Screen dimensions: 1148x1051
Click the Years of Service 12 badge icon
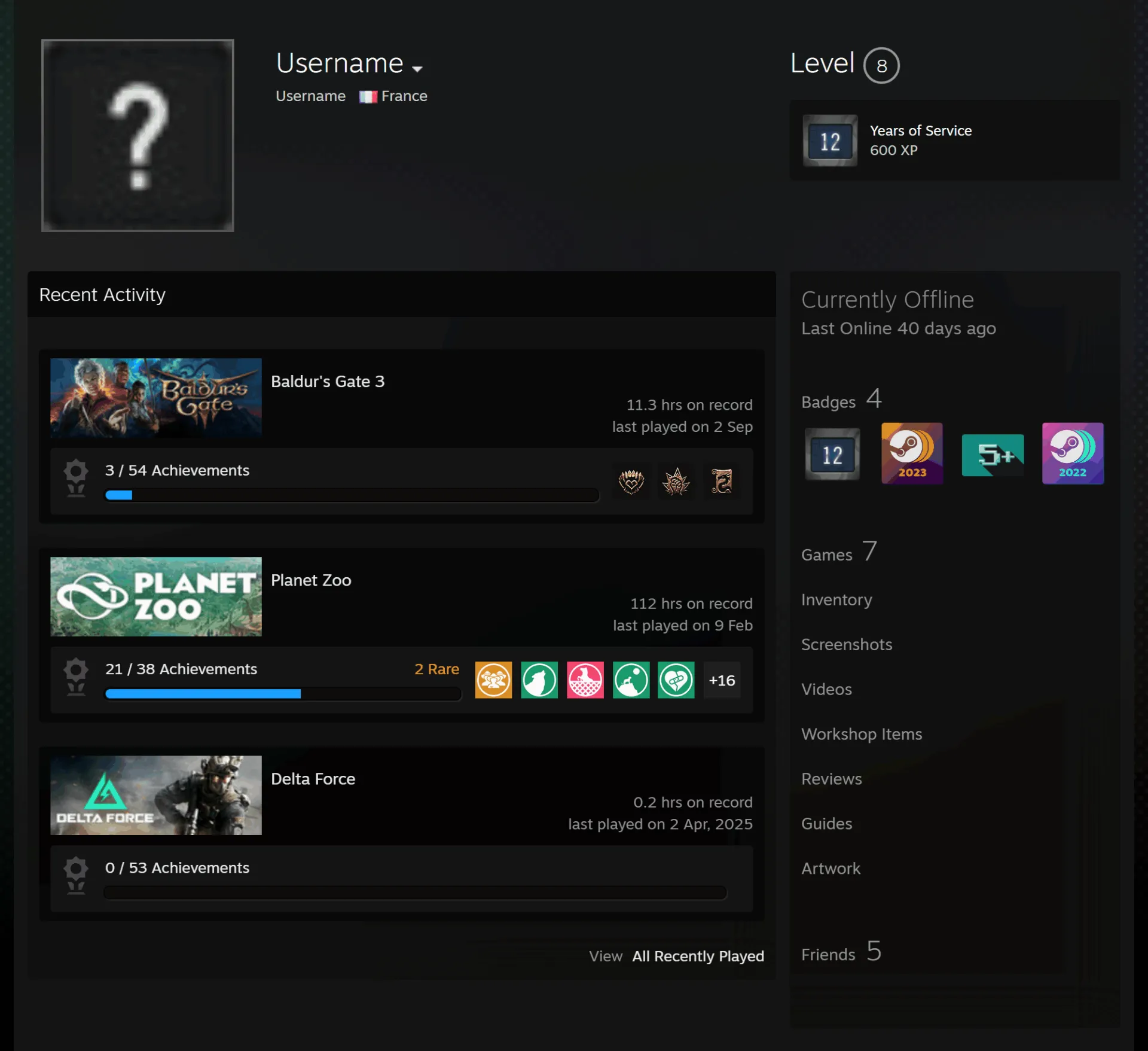point(830,141)
